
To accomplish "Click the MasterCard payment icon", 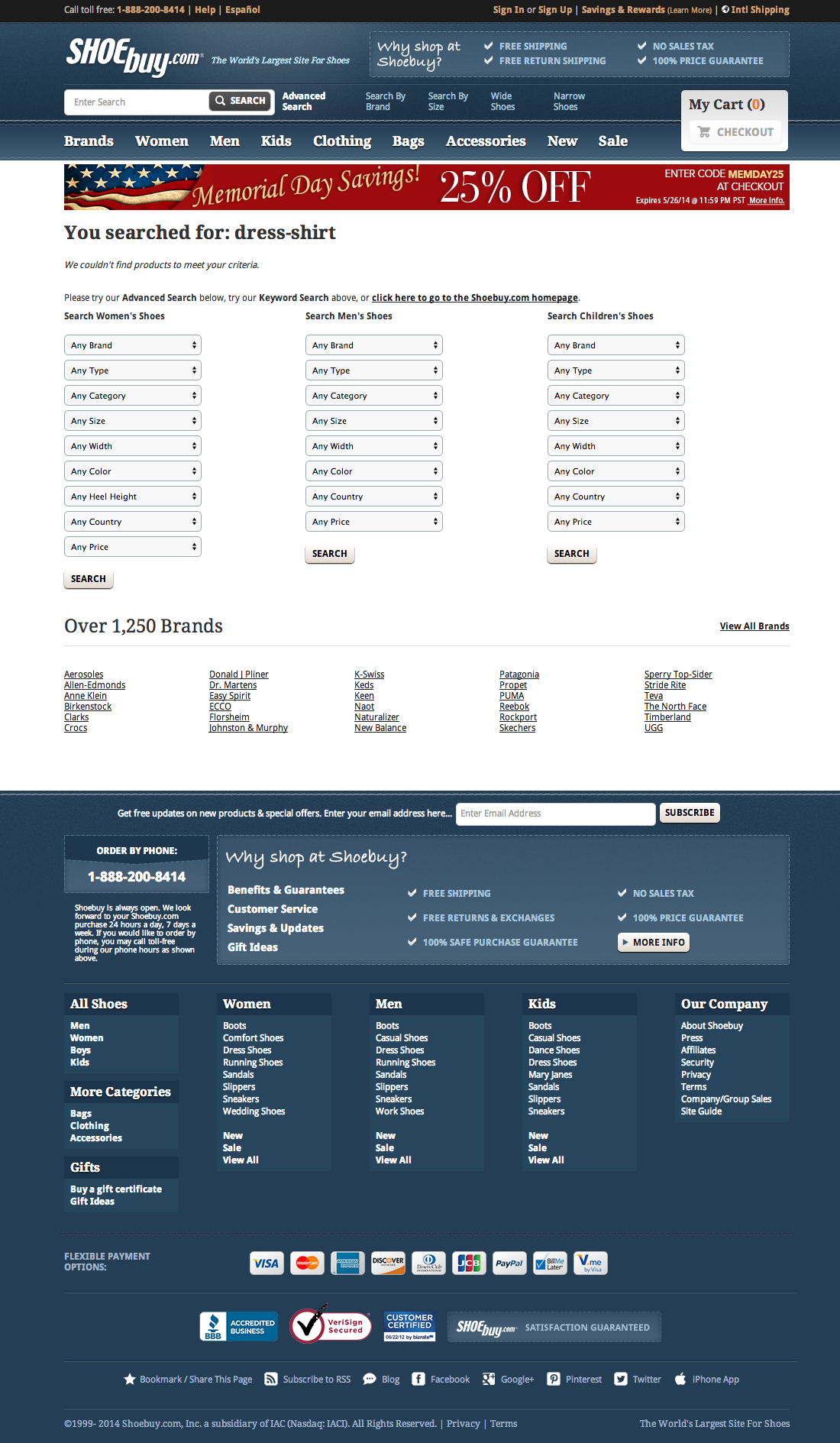I will pos(308,1263).
